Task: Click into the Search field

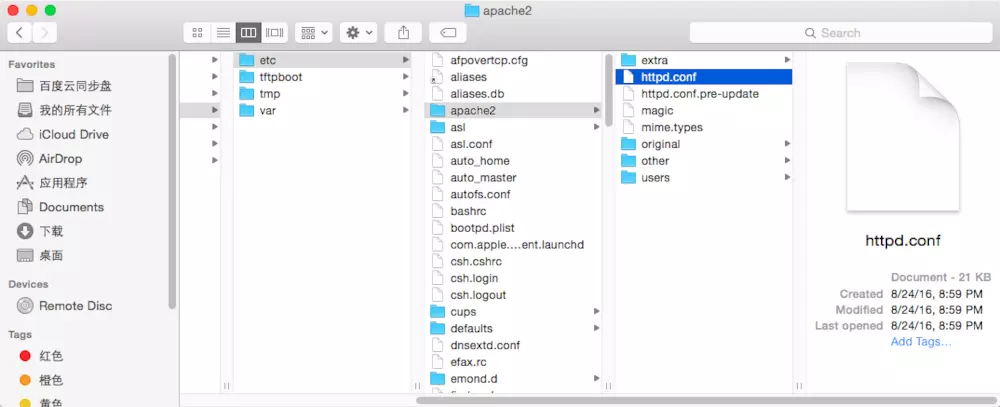Action: pyautogui.click(x=841, y=33)
